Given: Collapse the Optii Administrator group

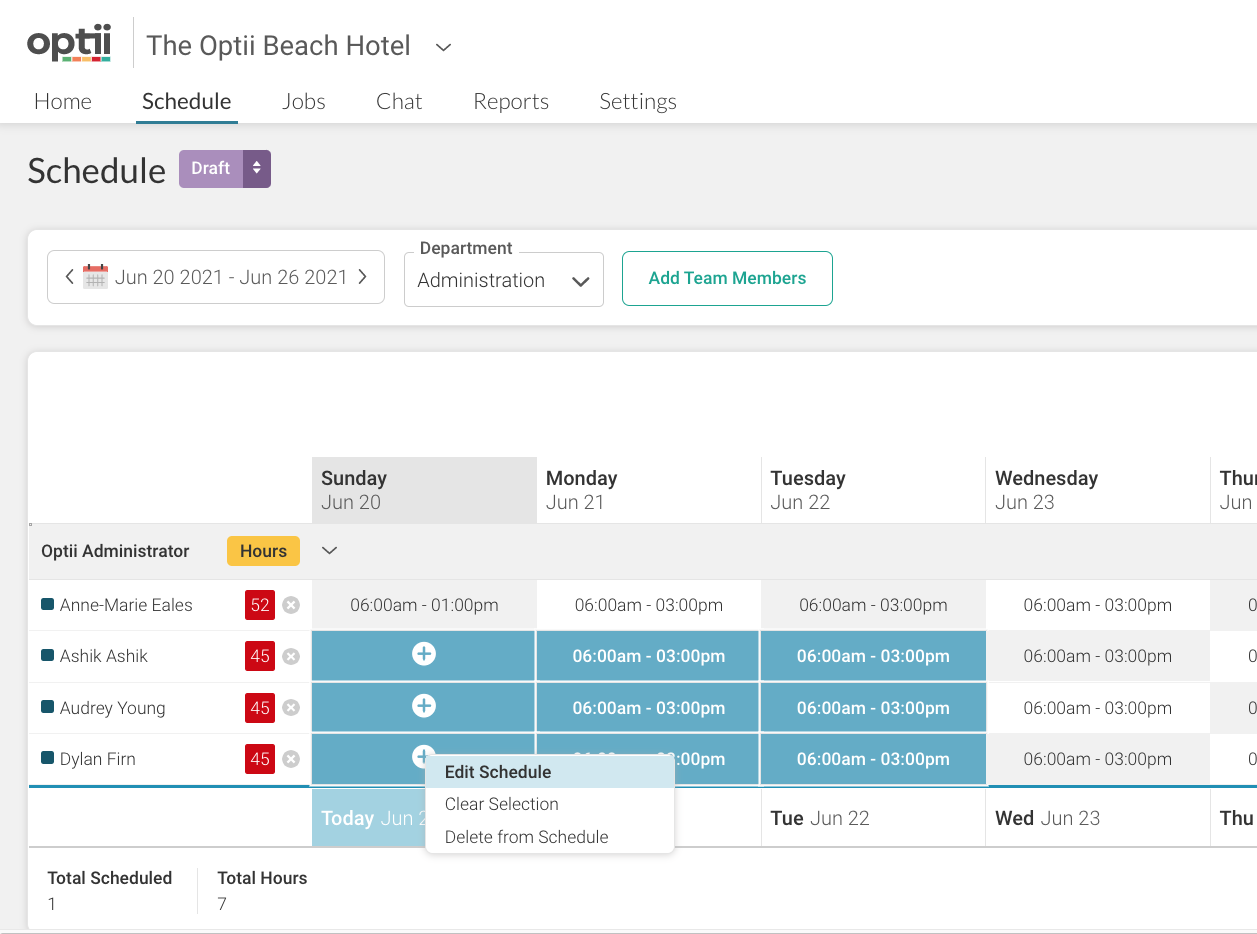Looking at the screenshot, I should coord(330,551).
